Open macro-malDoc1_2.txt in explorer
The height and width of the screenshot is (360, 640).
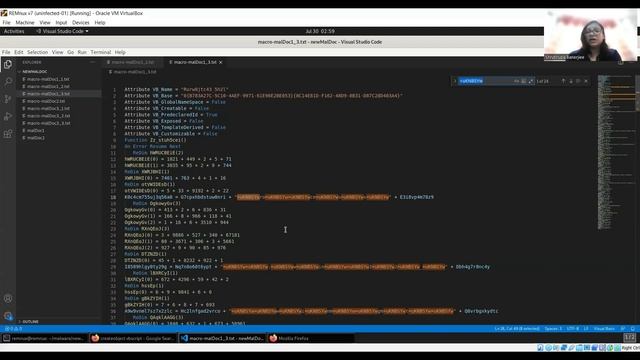tap(59, 87)
